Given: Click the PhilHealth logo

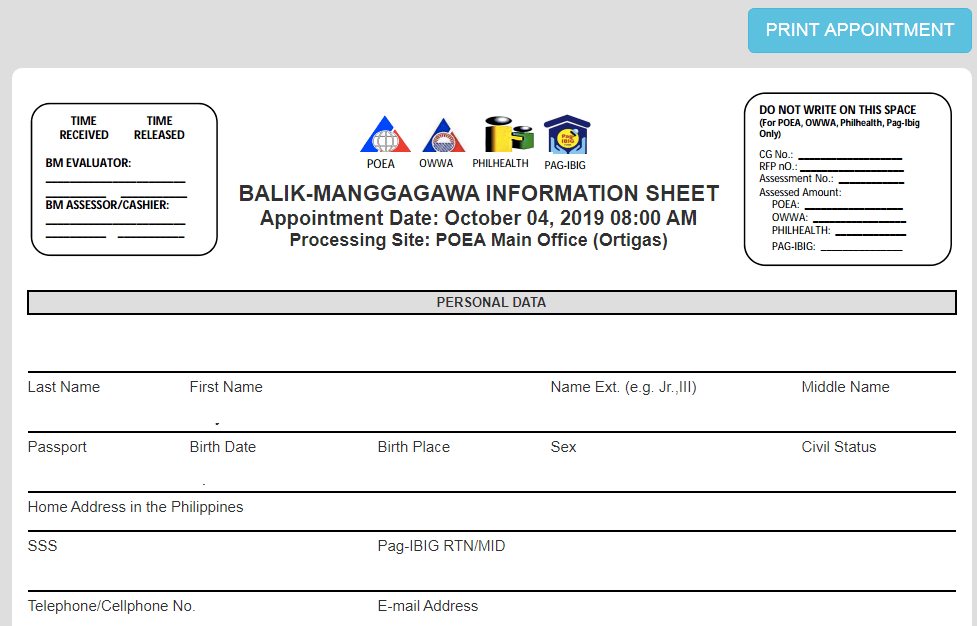Looking at the screenshot, I should 509,133.
